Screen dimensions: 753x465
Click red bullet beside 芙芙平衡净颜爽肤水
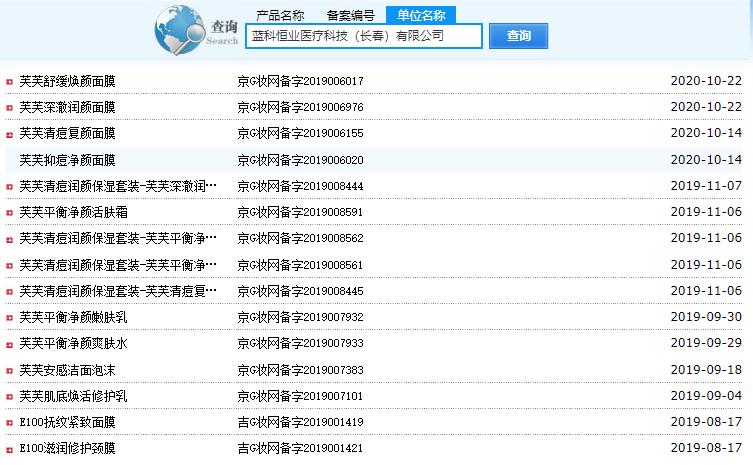(x=9, y=344)
